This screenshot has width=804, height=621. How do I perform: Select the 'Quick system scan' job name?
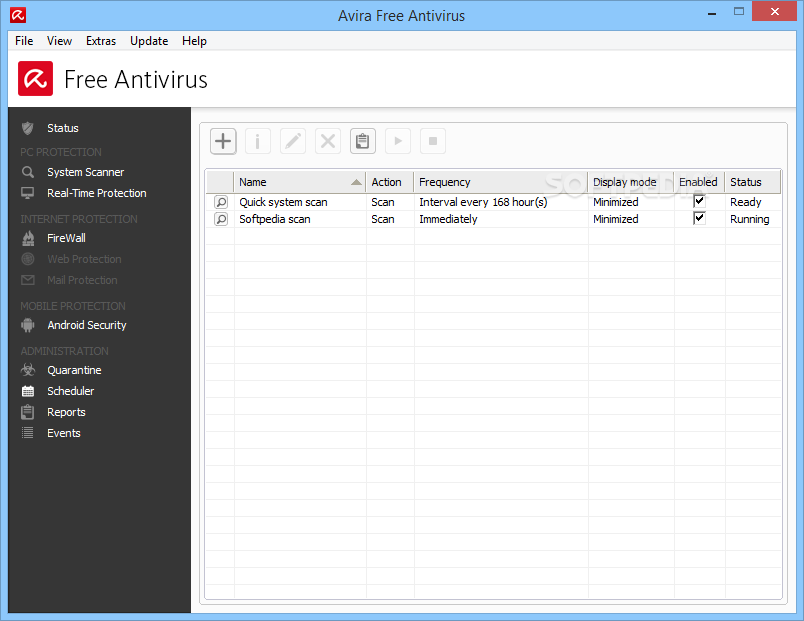pyautogui.click(x=283, y=202)
